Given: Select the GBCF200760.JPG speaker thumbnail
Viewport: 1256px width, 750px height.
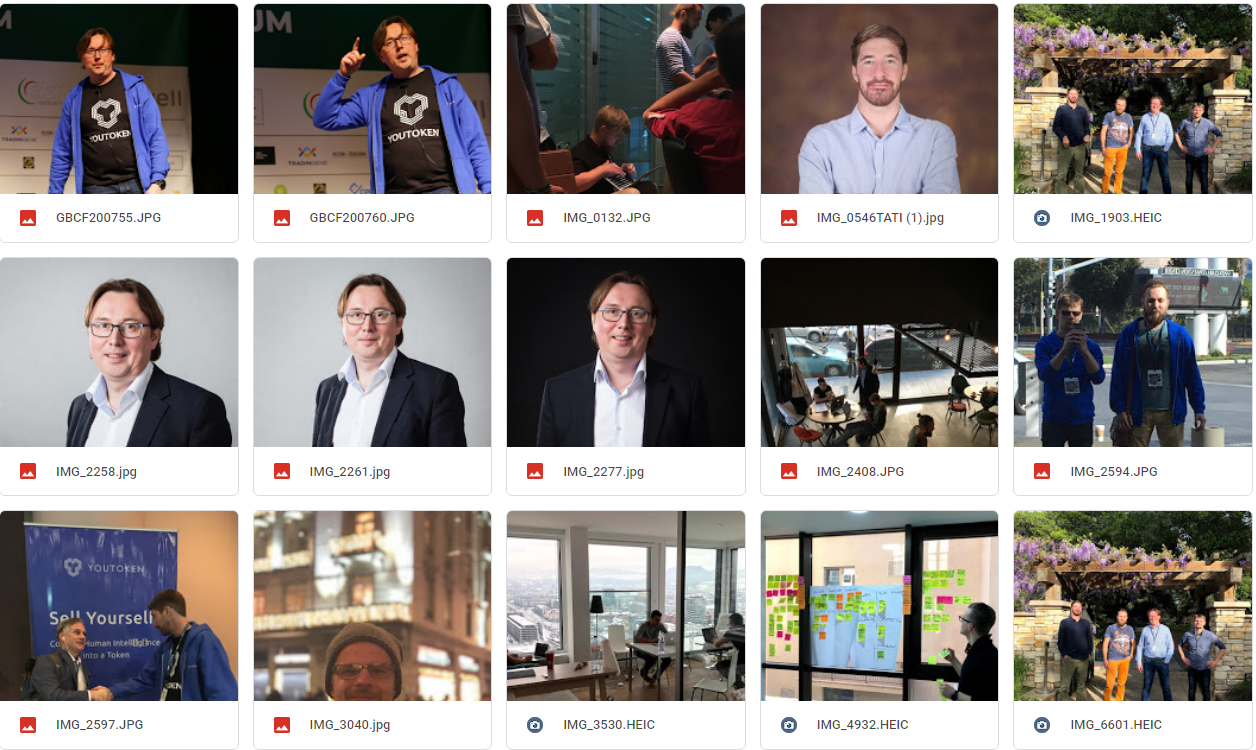Looking at the screenshot, I should 372,99.
